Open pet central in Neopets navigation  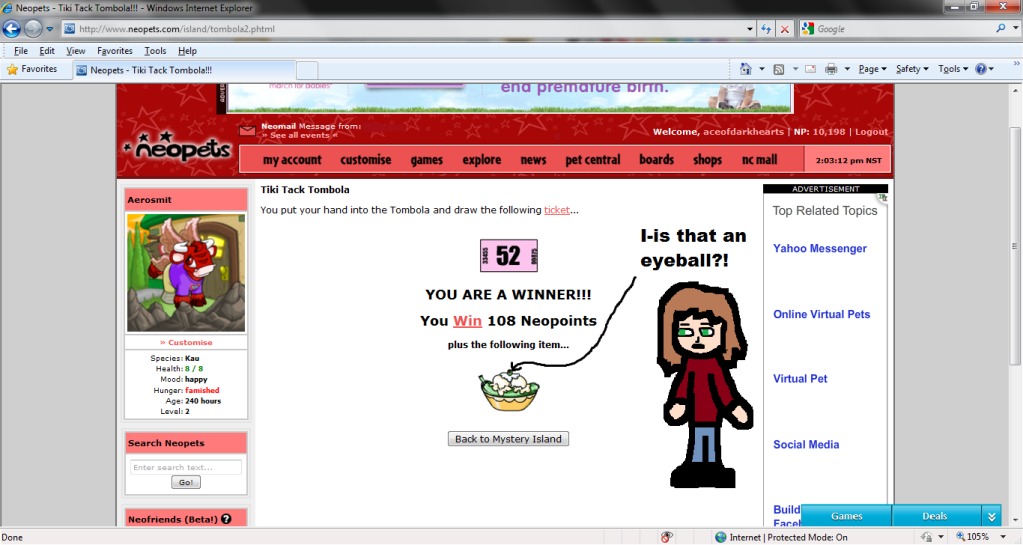pos(592,160)
